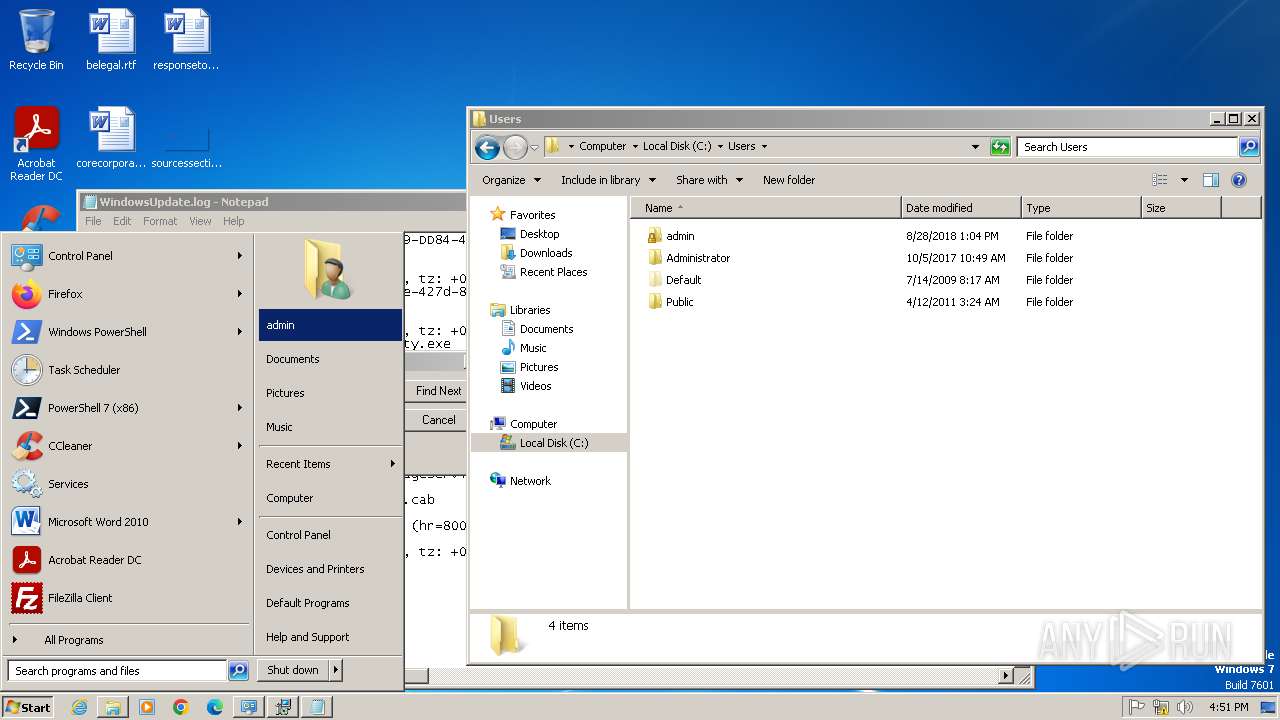Click in the Search Users field

tap(1127, 147)
